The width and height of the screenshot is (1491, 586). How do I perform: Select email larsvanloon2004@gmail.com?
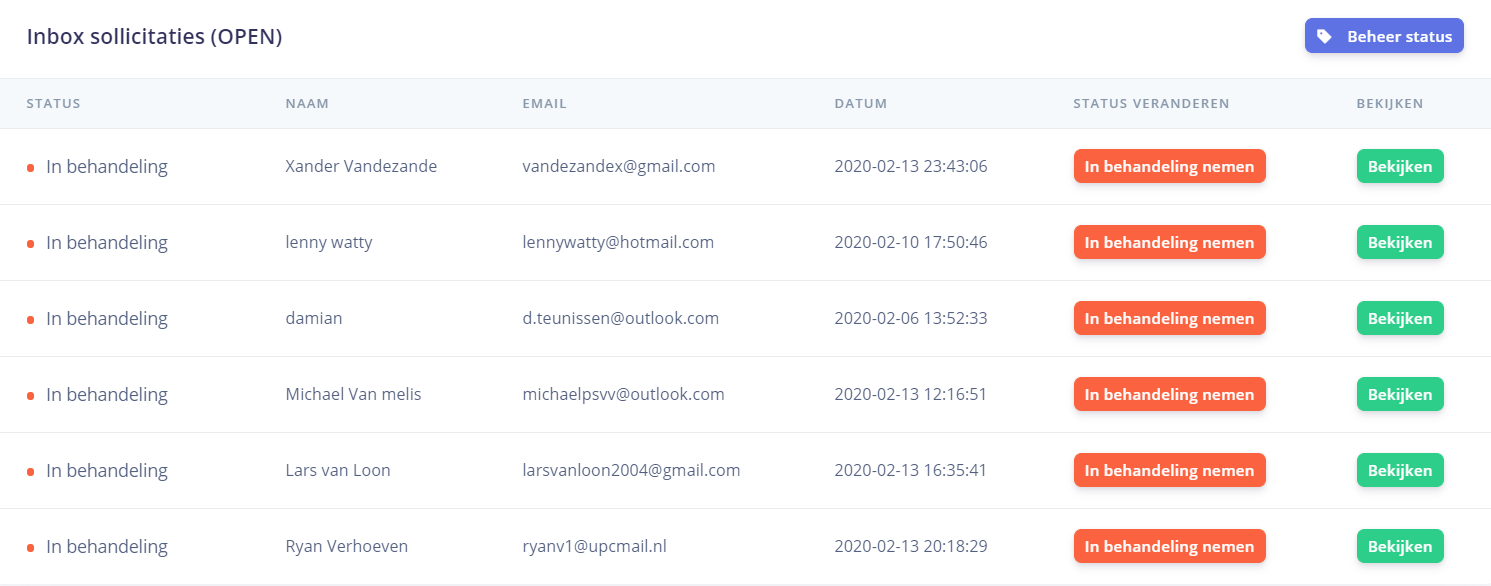point(631,470)
